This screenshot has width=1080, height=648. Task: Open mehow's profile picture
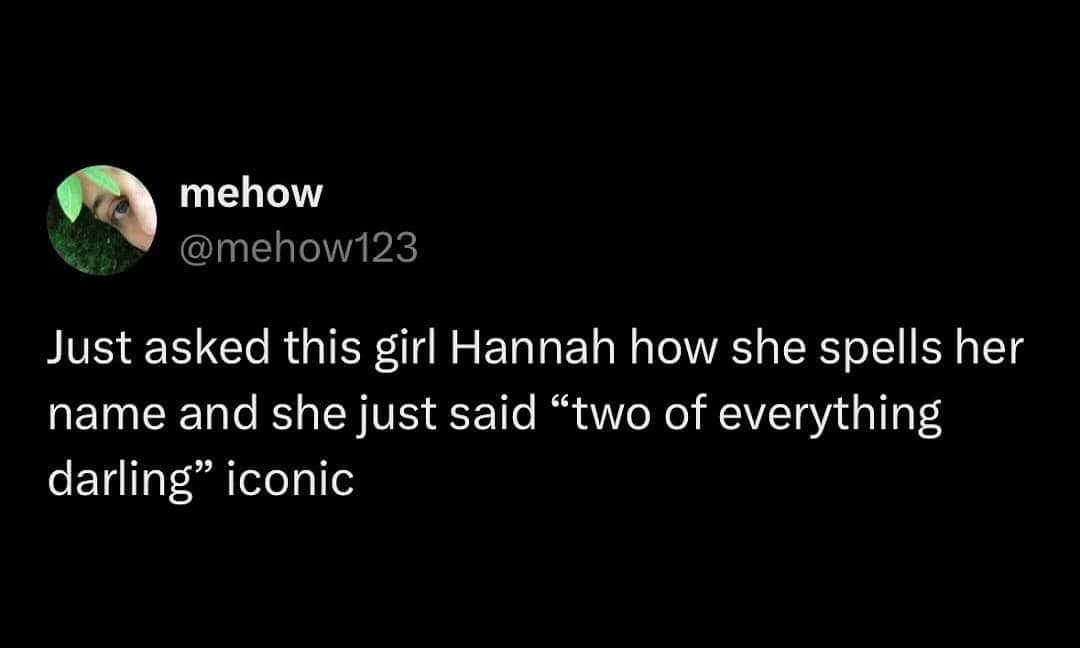pyautogui.click(x=102, y=220)
